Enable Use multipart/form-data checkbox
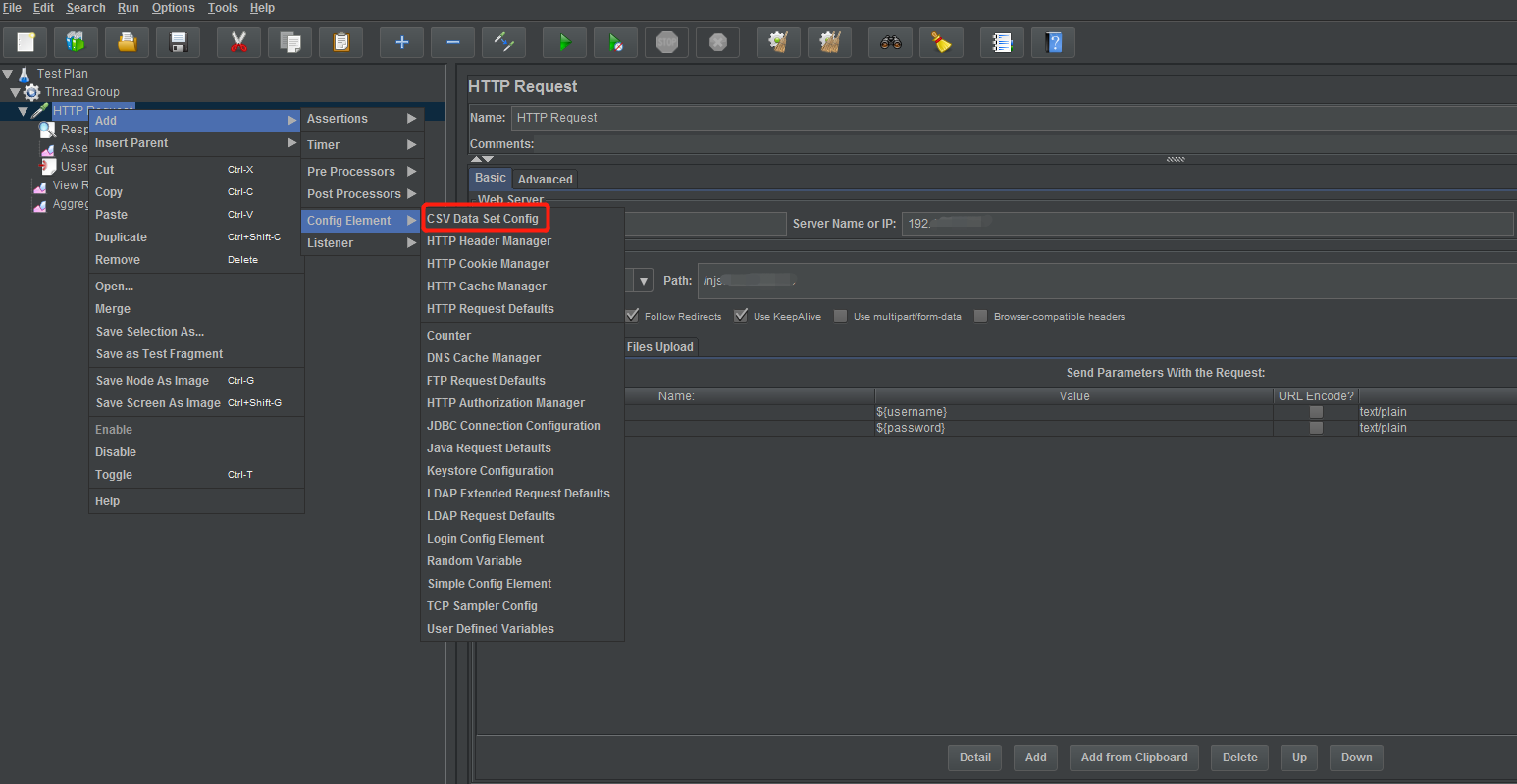1517x784 pixels. tap(840, 316)
